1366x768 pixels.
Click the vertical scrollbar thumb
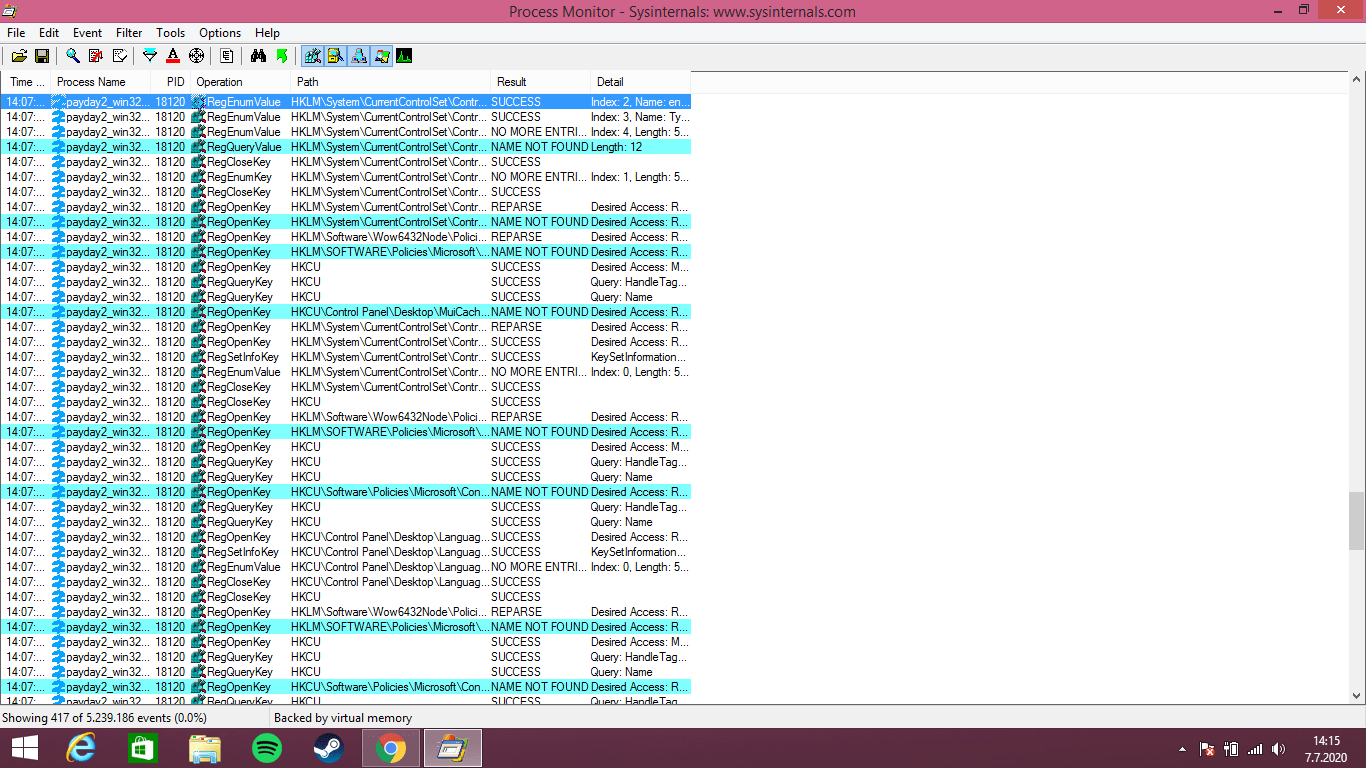coord(1356,521)
